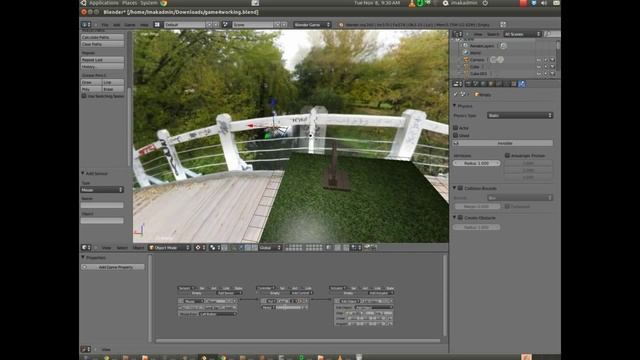Click OpenGL render icon in 3D header
640x360 pixels.
click(x=367, y=247)
